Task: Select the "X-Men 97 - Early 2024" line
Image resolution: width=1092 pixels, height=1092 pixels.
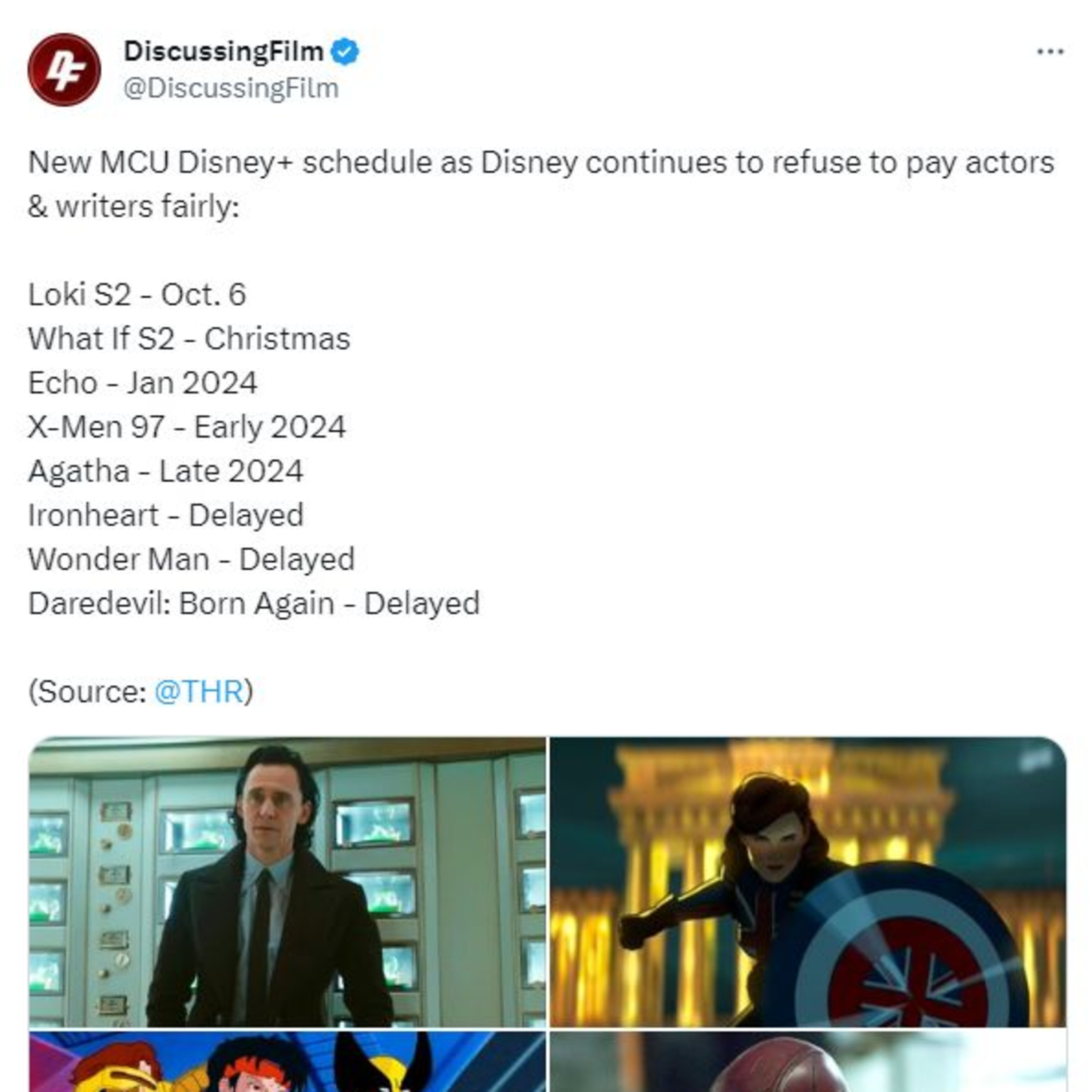Action: coord(187,427)
